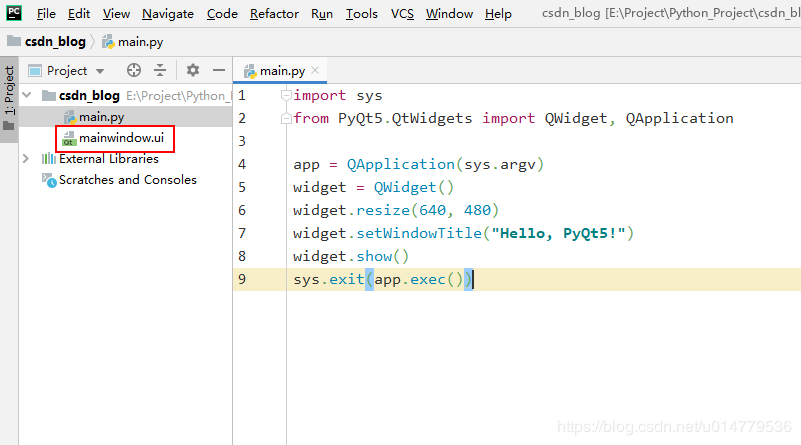Click the Scratches and Consoles icon

(48, 180)
